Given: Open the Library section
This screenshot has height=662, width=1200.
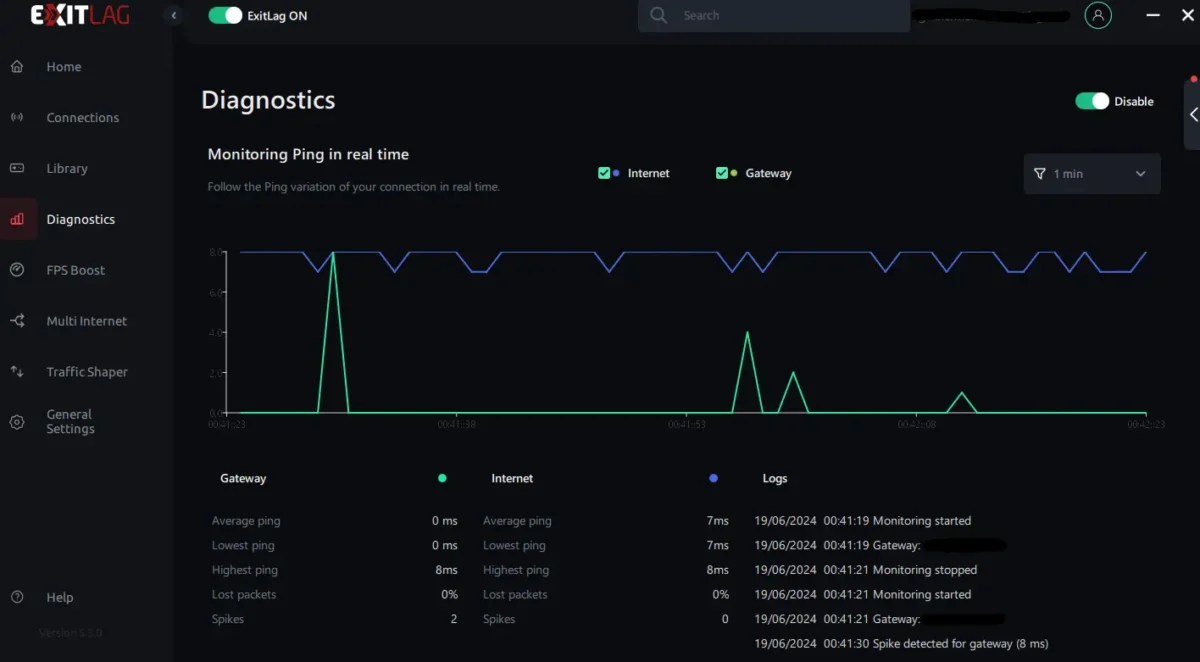Looking at the screenshot, I should tap(67, 168).
